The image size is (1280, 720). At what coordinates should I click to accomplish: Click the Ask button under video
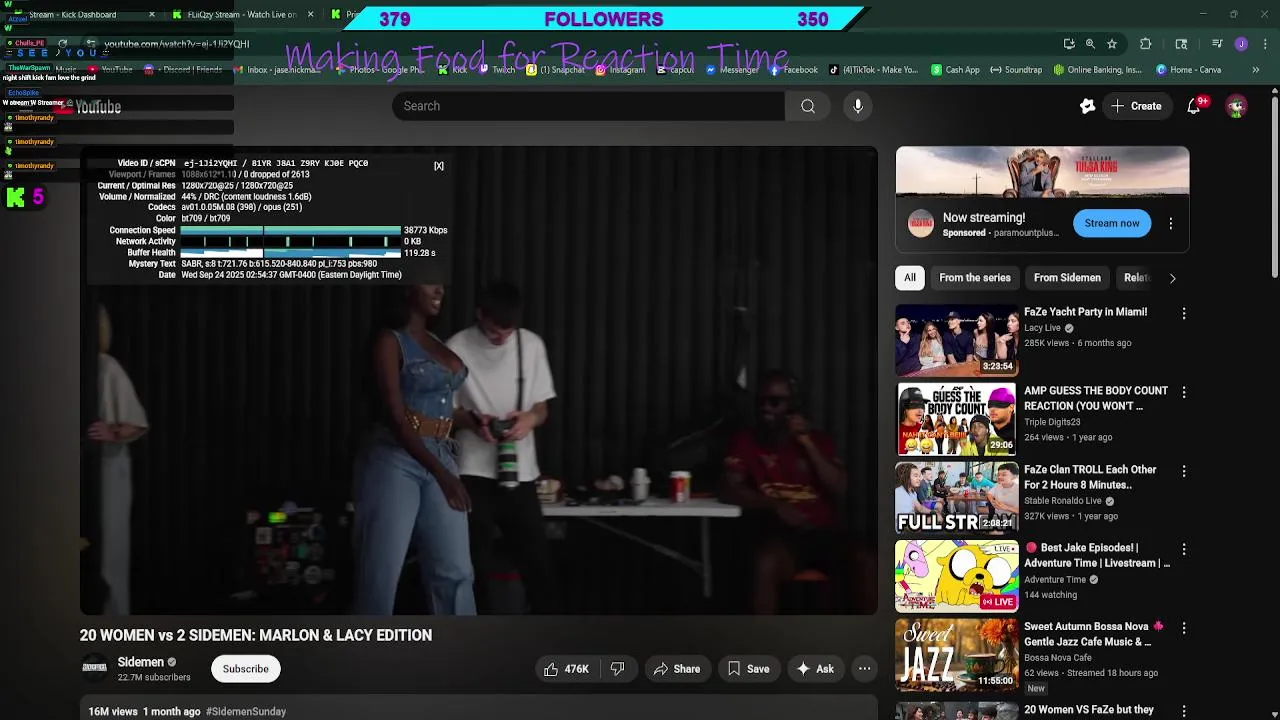pos(814,669)
